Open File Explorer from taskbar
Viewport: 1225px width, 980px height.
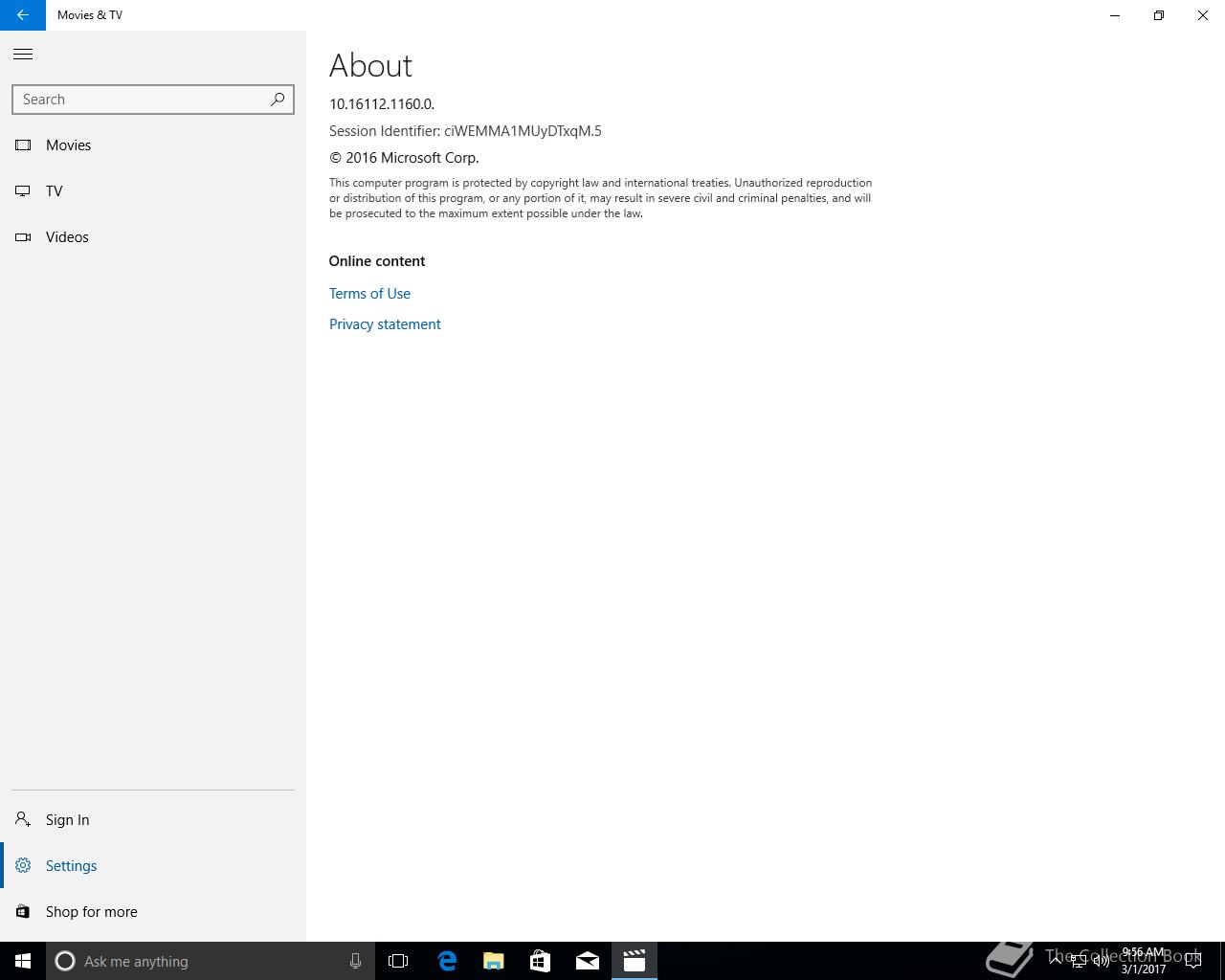(494, 961)
